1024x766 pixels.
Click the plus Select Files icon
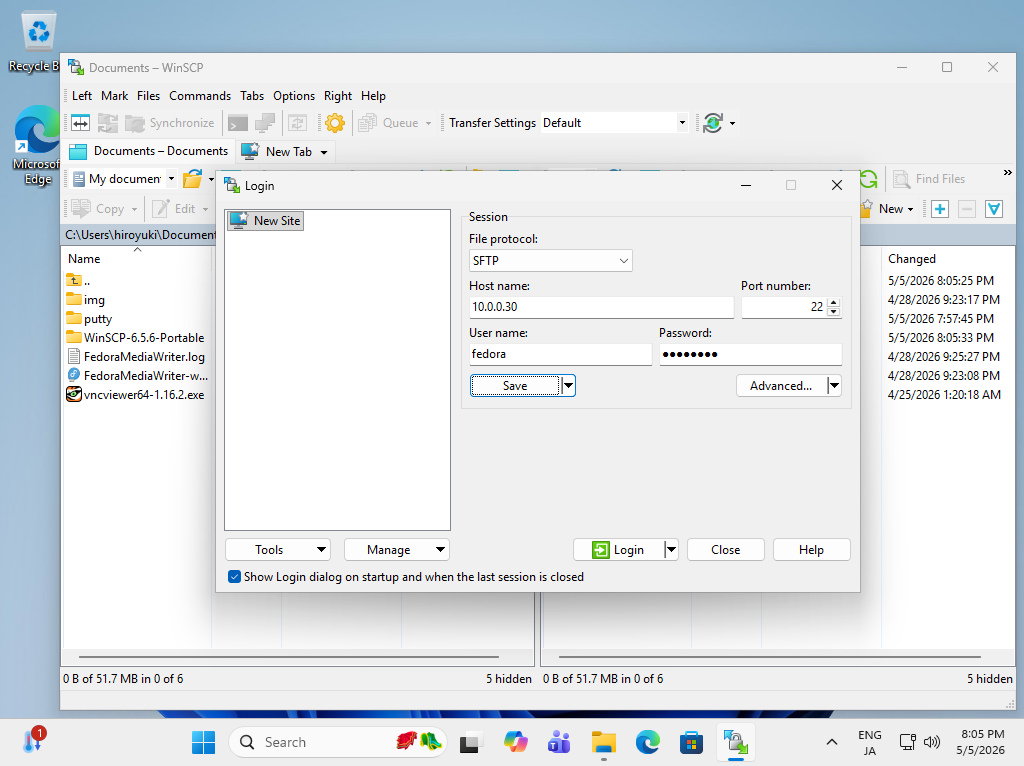[x=940, y=209]
